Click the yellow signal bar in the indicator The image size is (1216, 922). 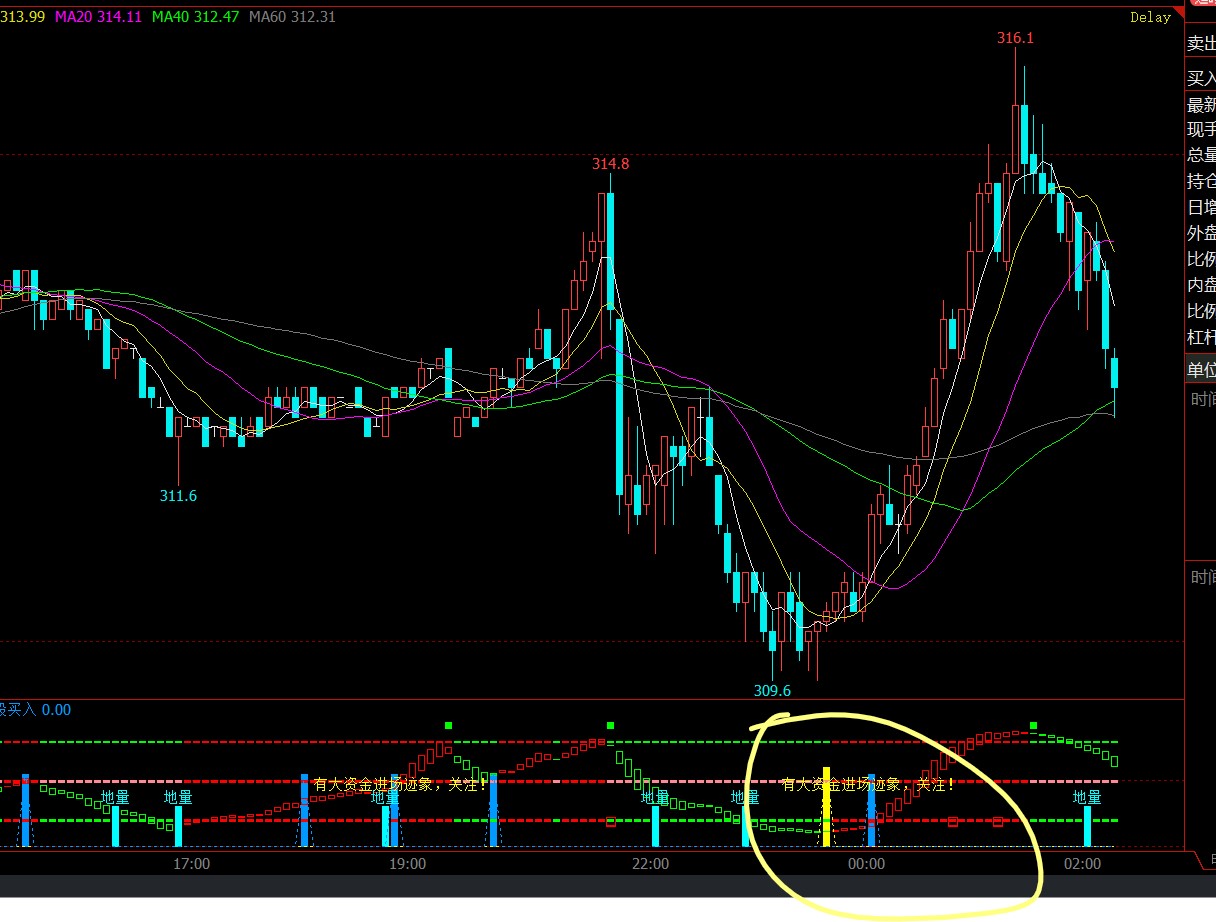click(826, 807)
